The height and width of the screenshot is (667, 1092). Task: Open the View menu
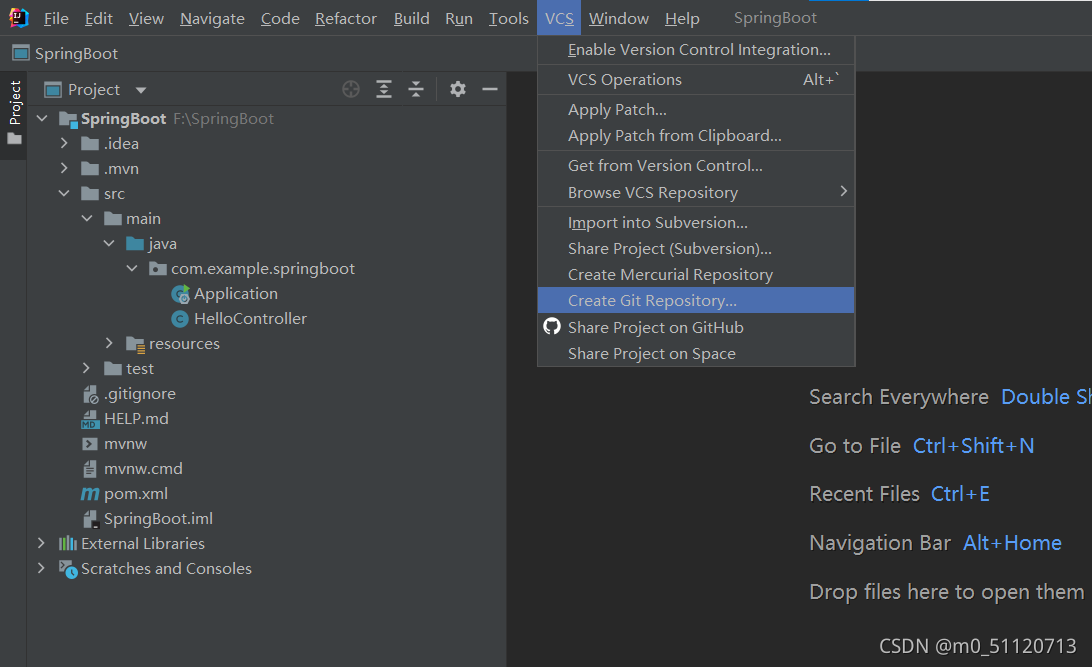[146, 18]
